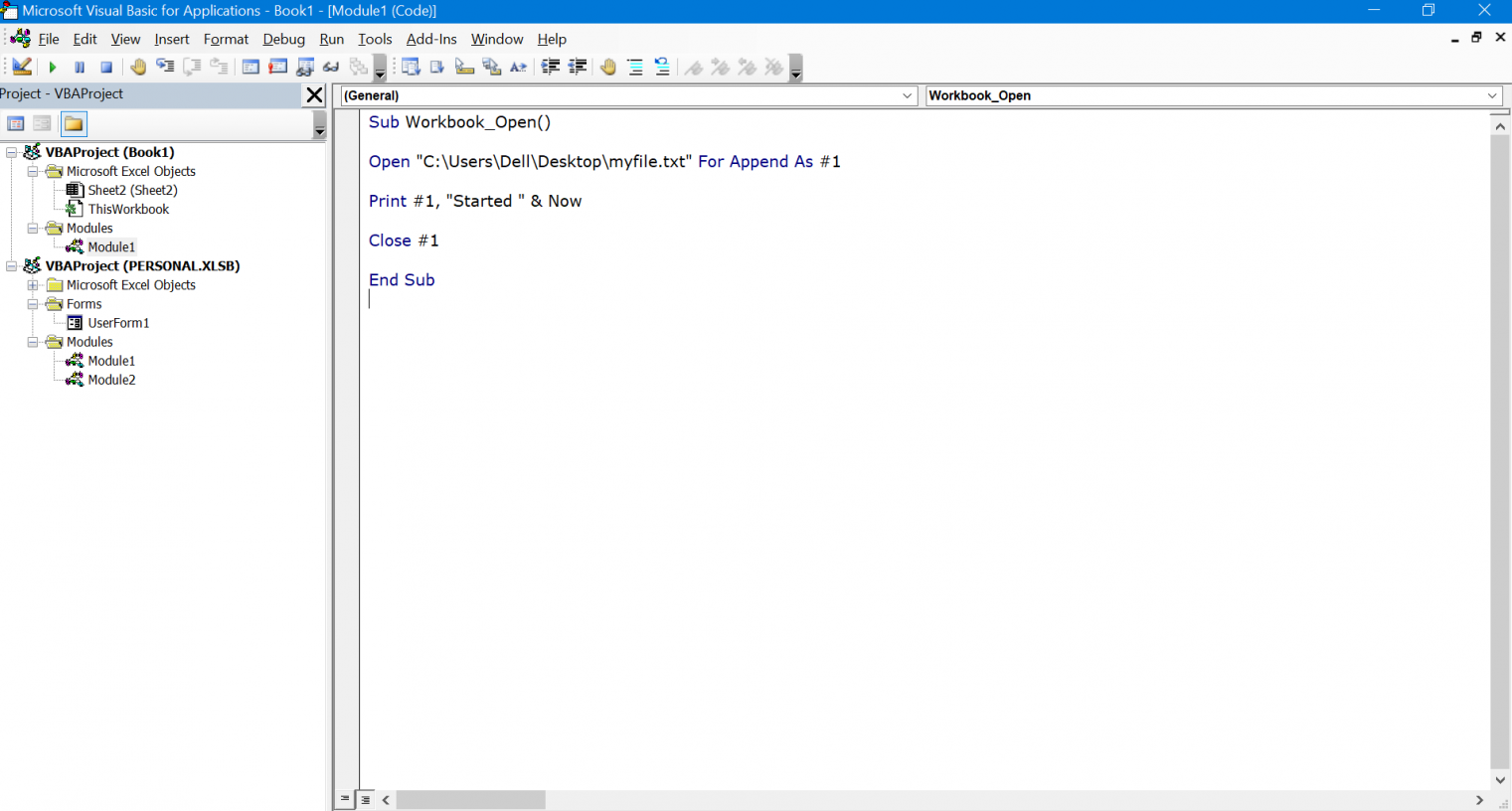Click the Previous Bookmark icon
Image resolution: width=1512 pixels, height=811 pixels.
pyautogui.click(x=748, y=67)
